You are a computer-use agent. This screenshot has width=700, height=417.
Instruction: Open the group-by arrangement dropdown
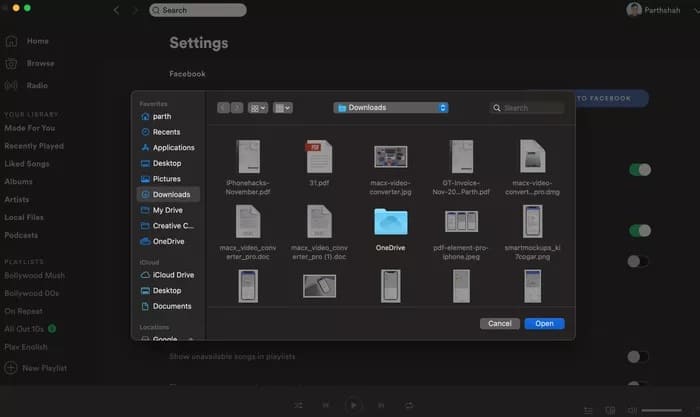(x=283, y=108)
